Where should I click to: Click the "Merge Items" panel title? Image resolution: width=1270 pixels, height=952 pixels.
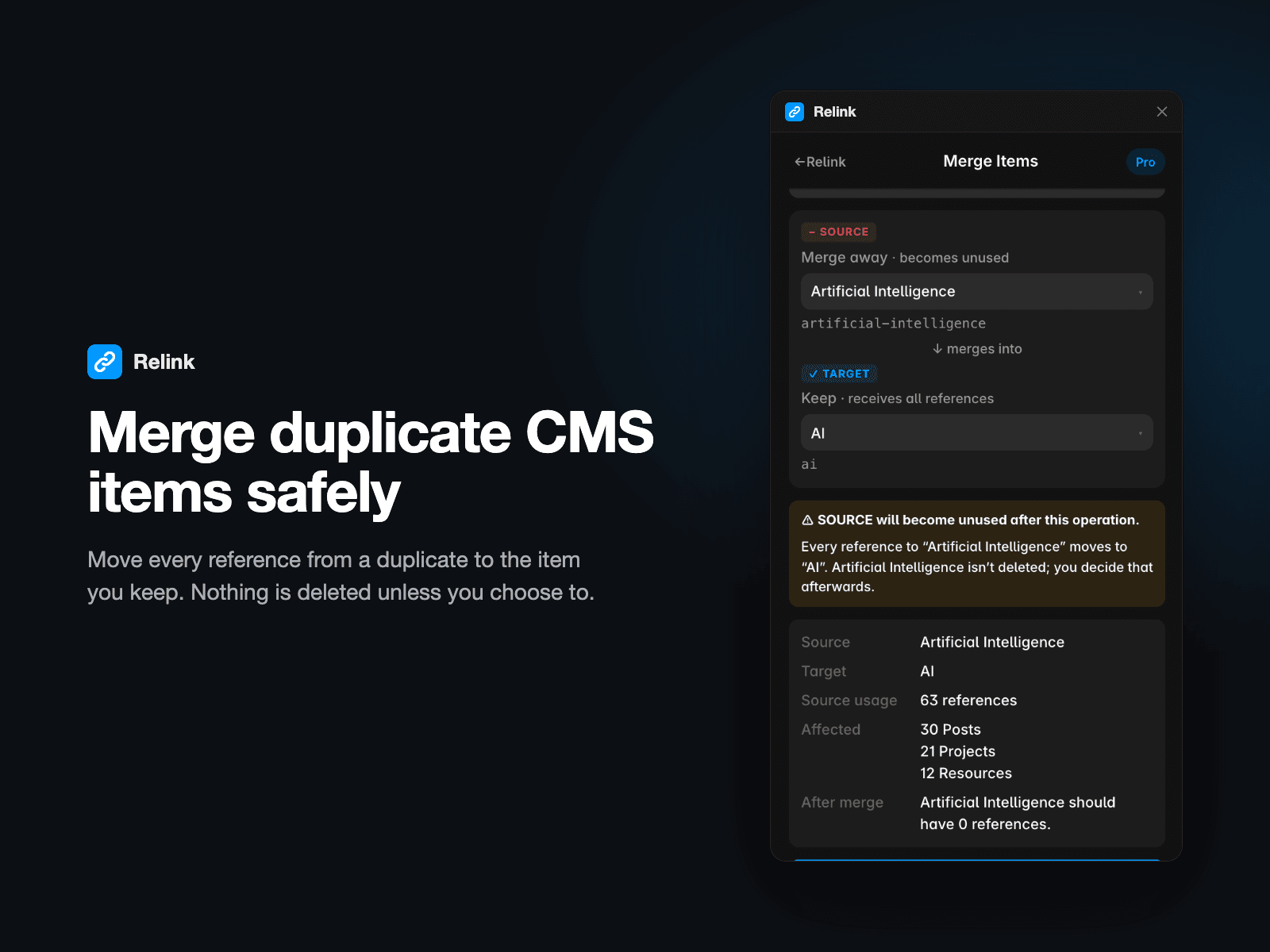(x=991, y=161)
